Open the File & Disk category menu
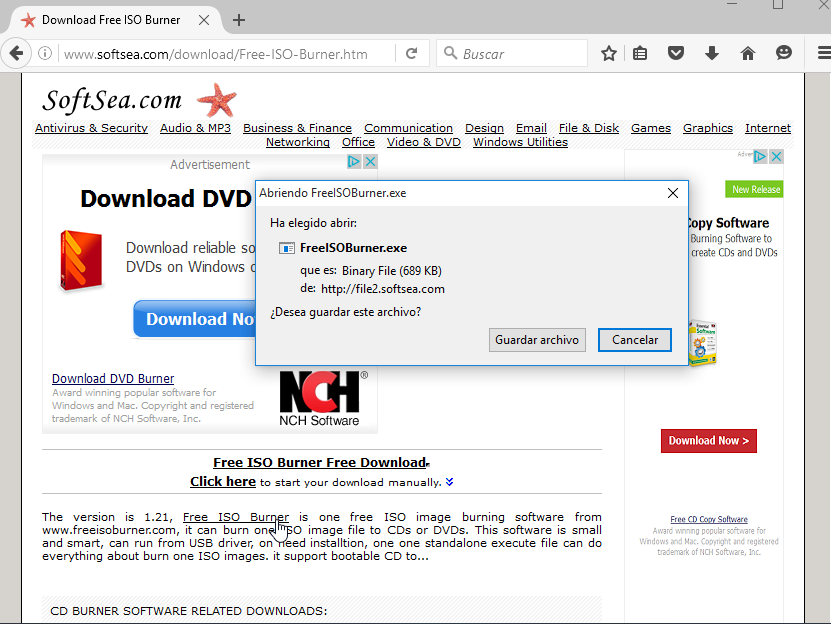This screenshot has height=624, width=831. (588, 128)
